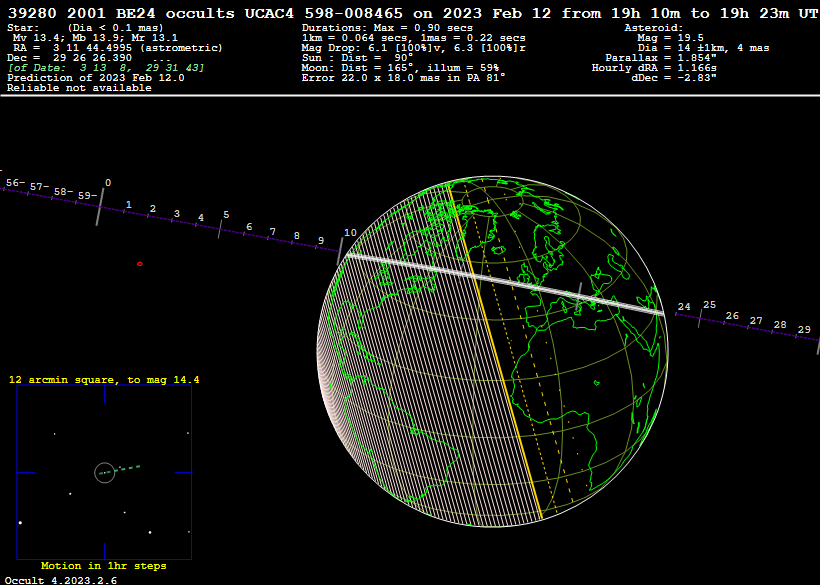Click 'Sun : Dist = 90°' line
Image resolution: width=820 pixels, height=585 pixels.
357,58
